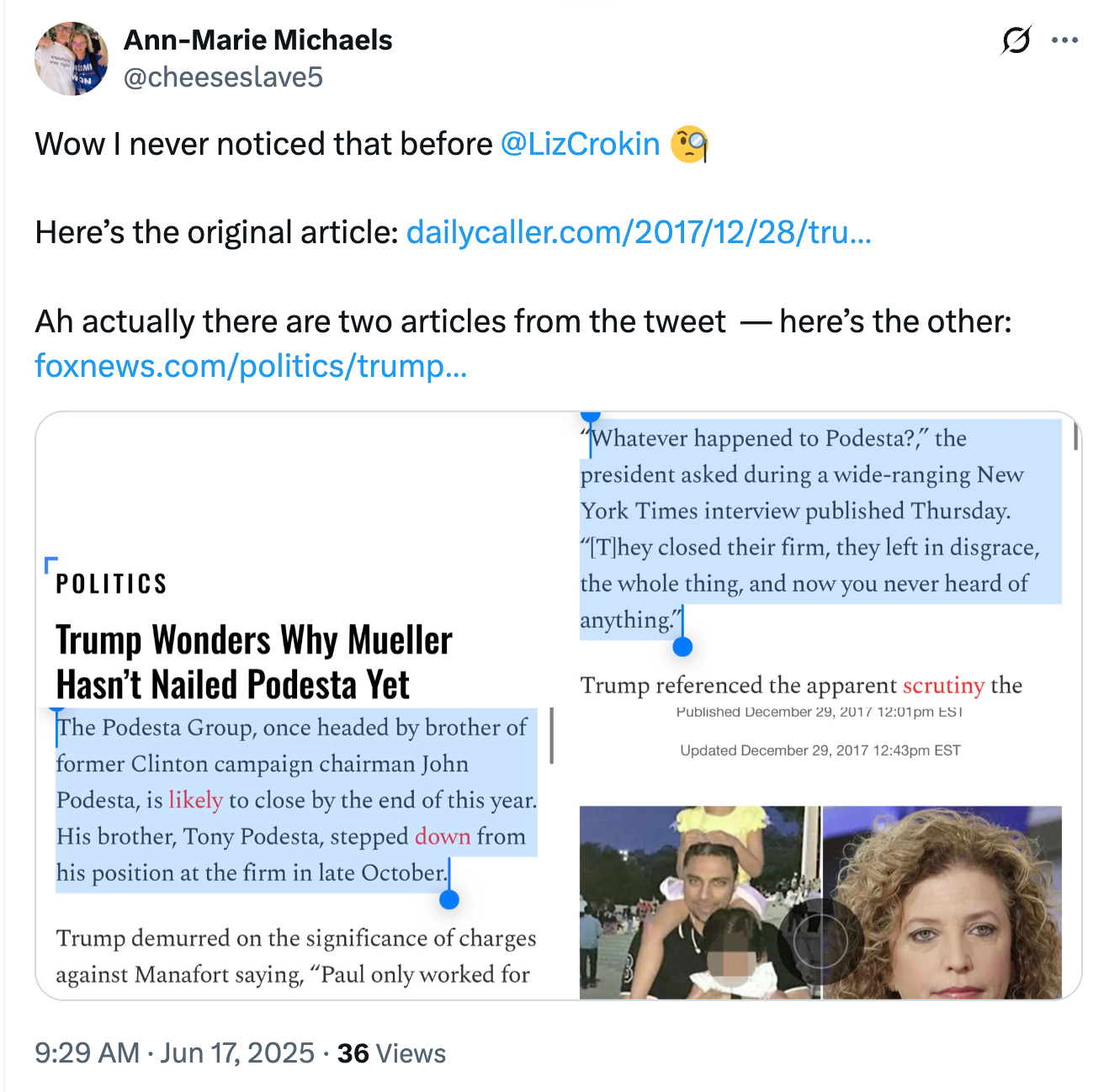Click the 36 Views count
The width and height of the screenshot is (1109, 1092).
click(391, 1052)
